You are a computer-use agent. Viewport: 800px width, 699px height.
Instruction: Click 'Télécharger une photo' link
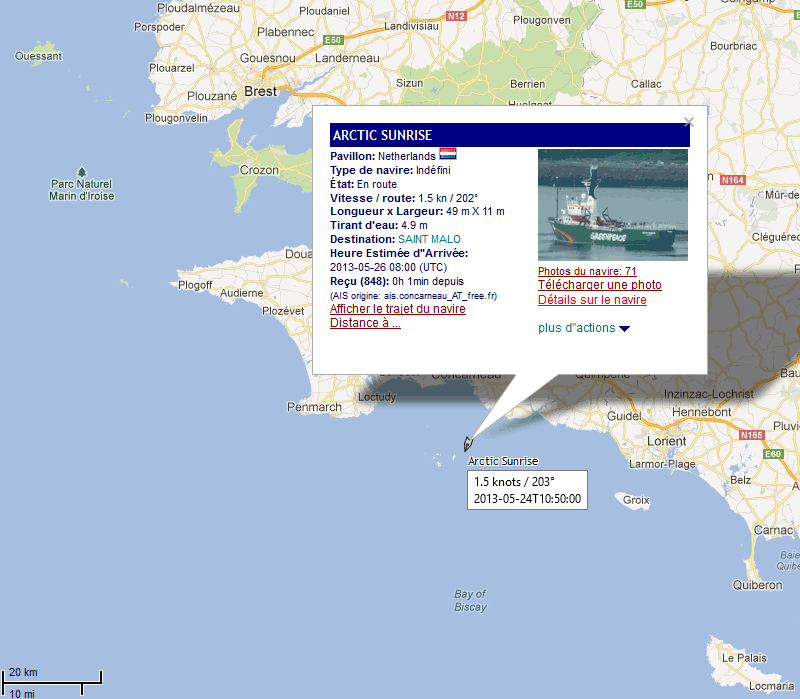[600, 285]
